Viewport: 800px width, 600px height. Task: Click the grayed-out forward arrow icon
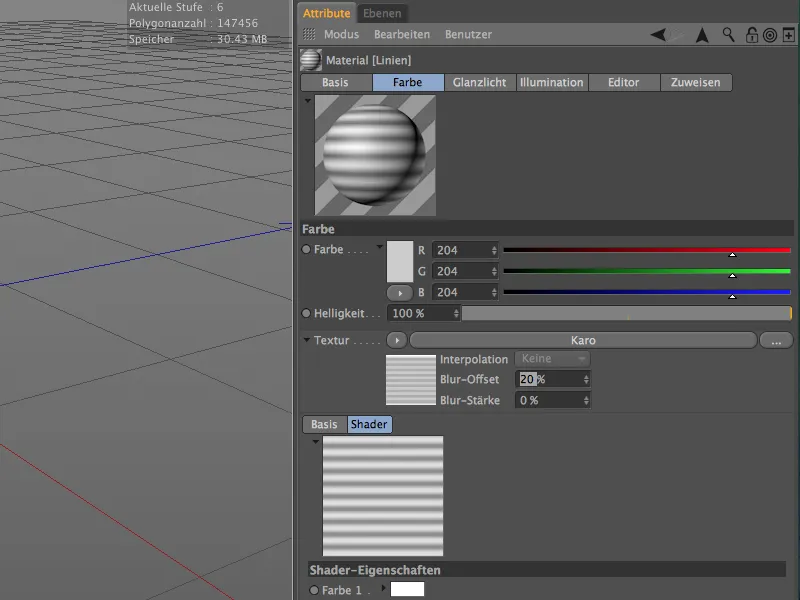tap(677, 35)
